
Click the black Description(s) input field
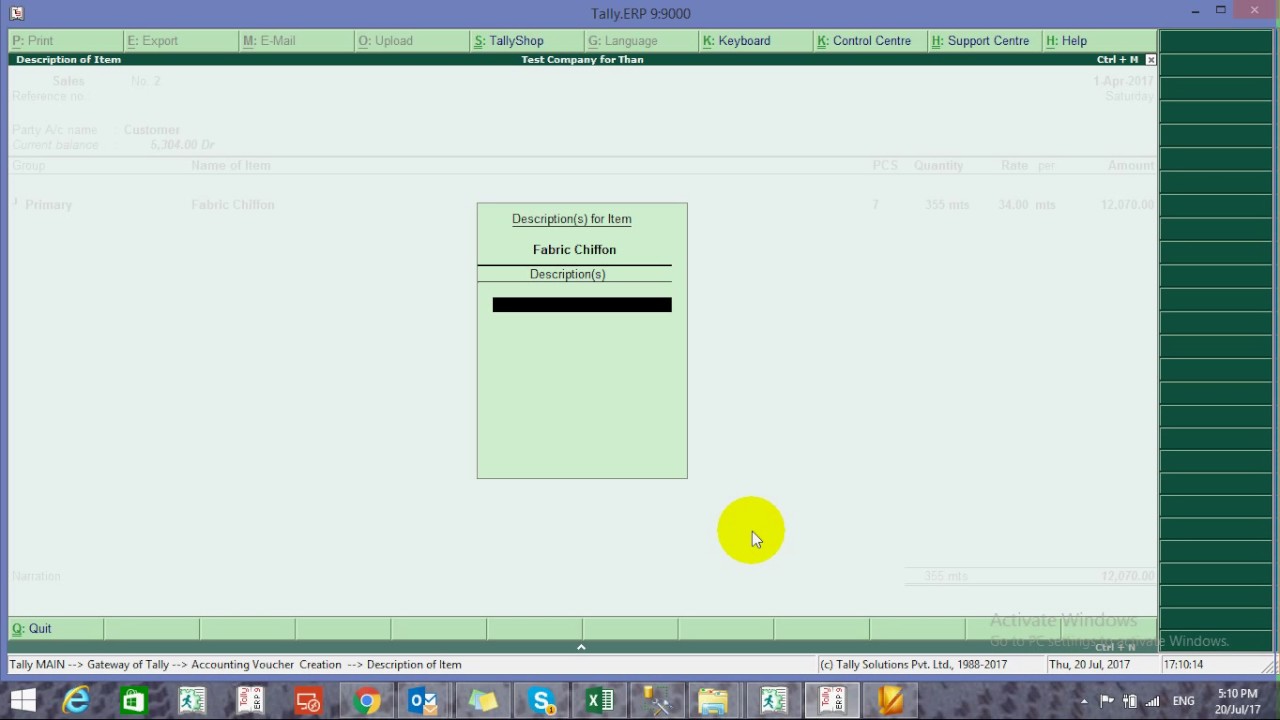point(582,305)
